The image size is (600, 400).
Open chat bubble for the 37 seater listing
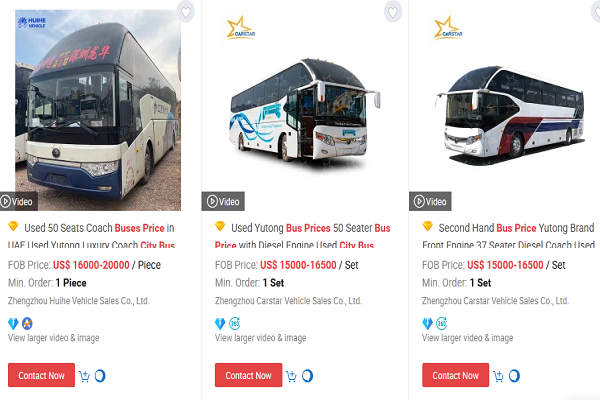(514, 376)
